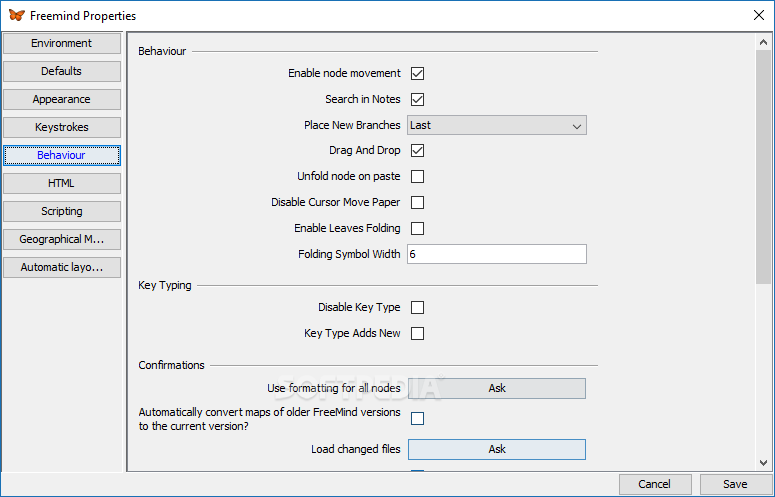The height and width of the screenshot is (497, 775).
Task: Click the vertical scrollbar thumb
Action: [x=763, y=166]
